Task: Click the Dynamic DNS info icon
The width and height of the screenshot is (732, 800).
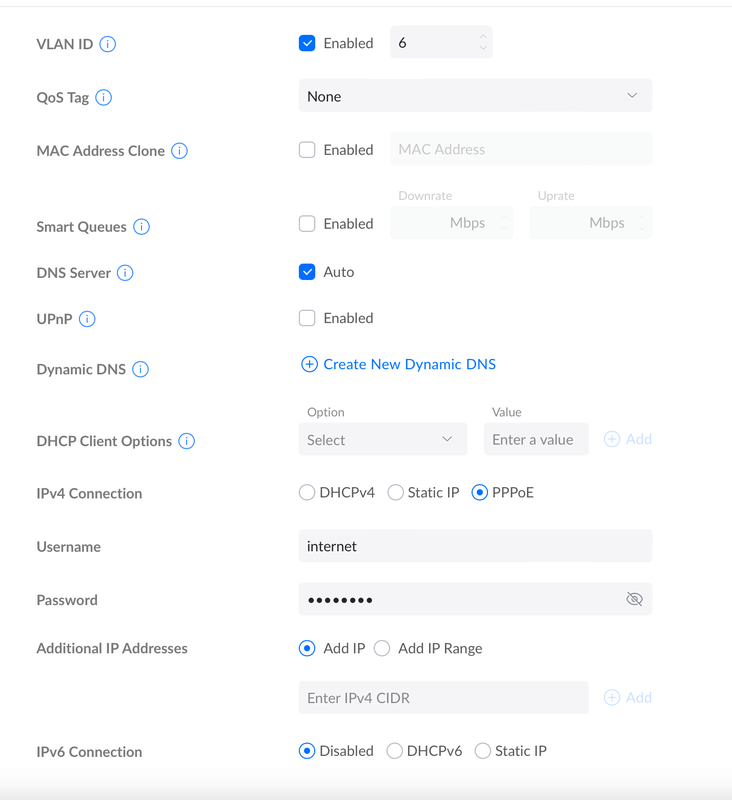Action: tap(140, 370)
